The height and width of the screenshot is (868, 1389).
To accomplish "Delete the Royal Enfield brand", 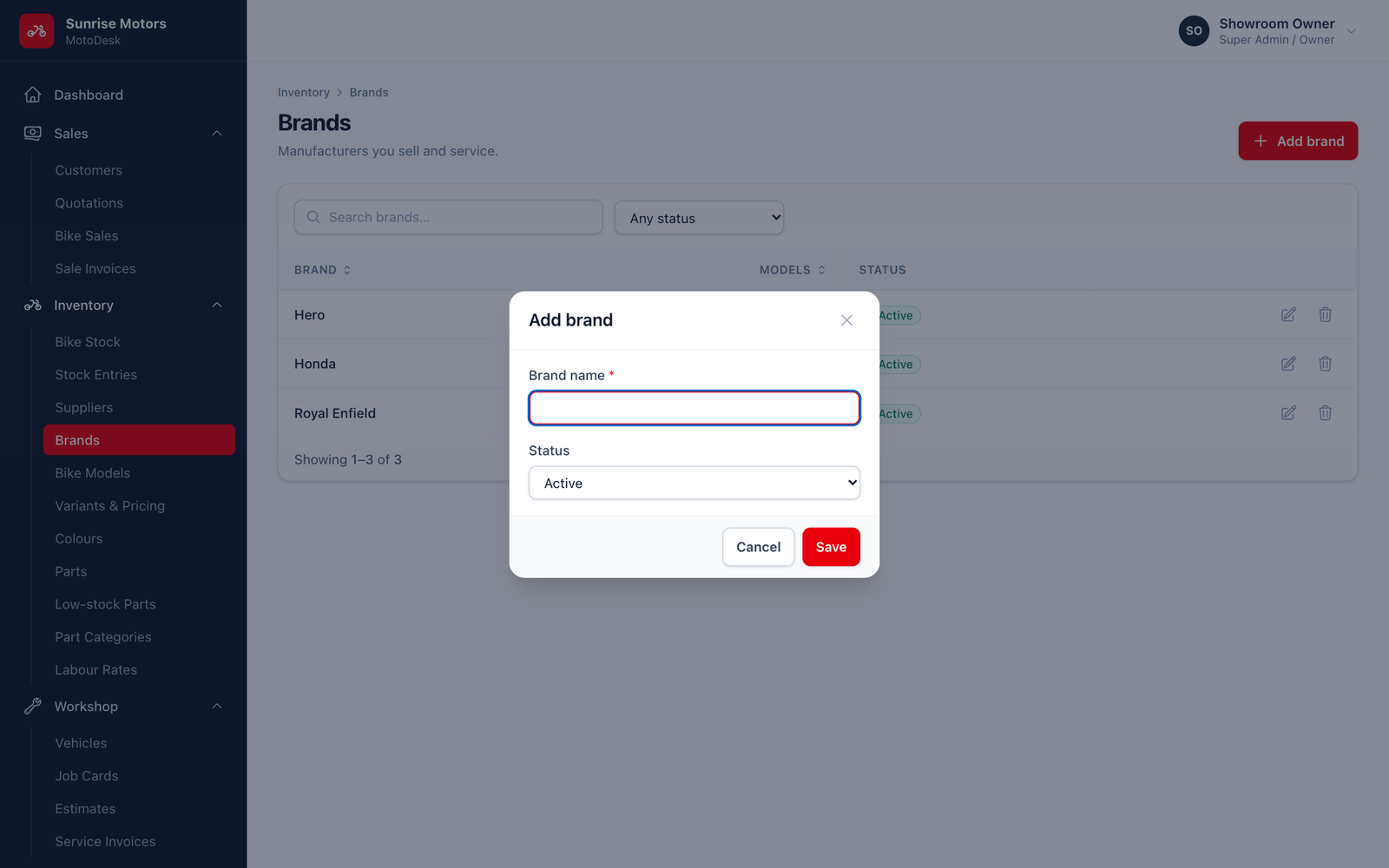I will tap(1325, 413).
